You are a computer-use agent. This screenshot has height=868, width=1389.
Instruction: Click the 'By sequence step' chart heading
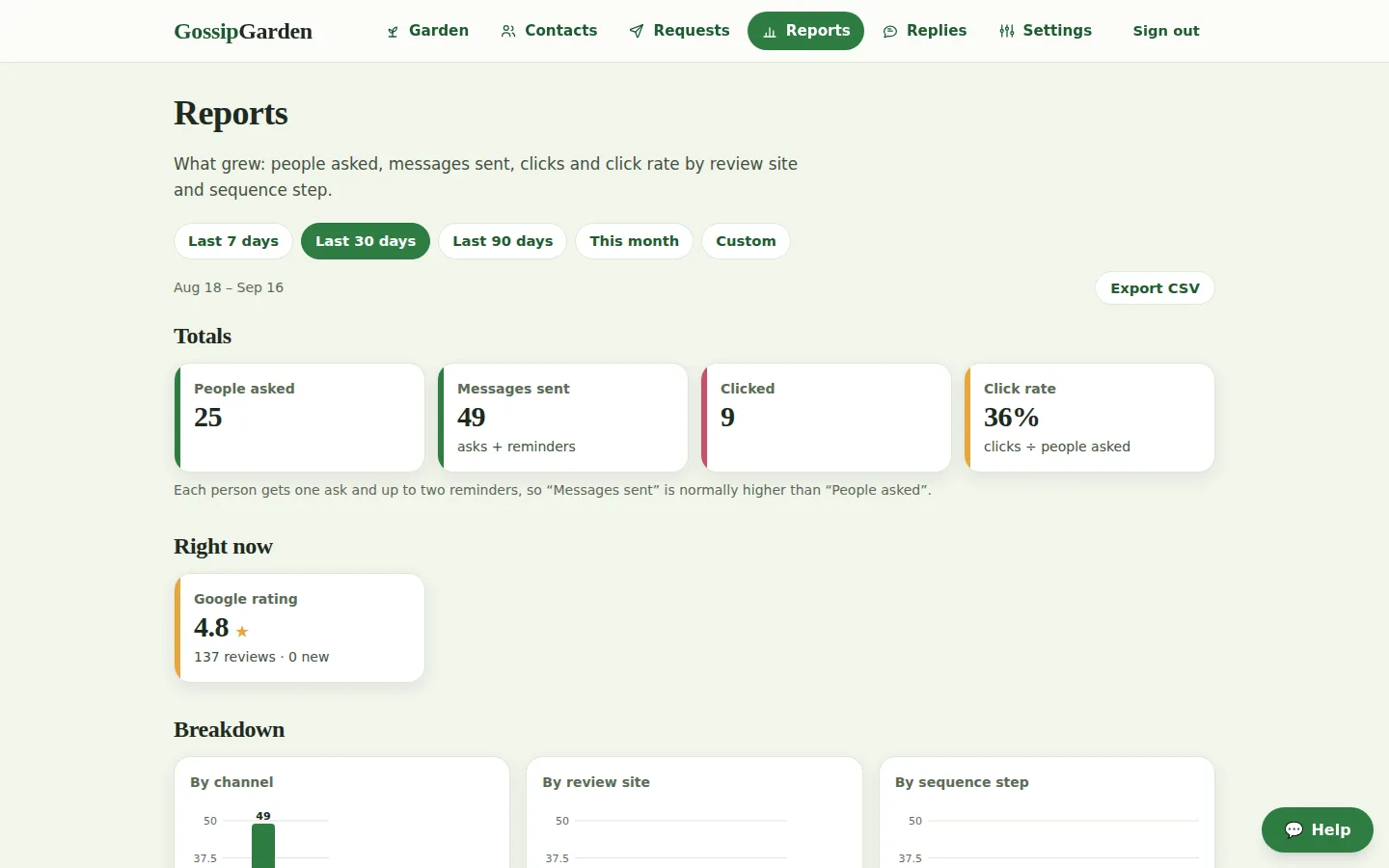pyautogui.click(x=962, y=782)
